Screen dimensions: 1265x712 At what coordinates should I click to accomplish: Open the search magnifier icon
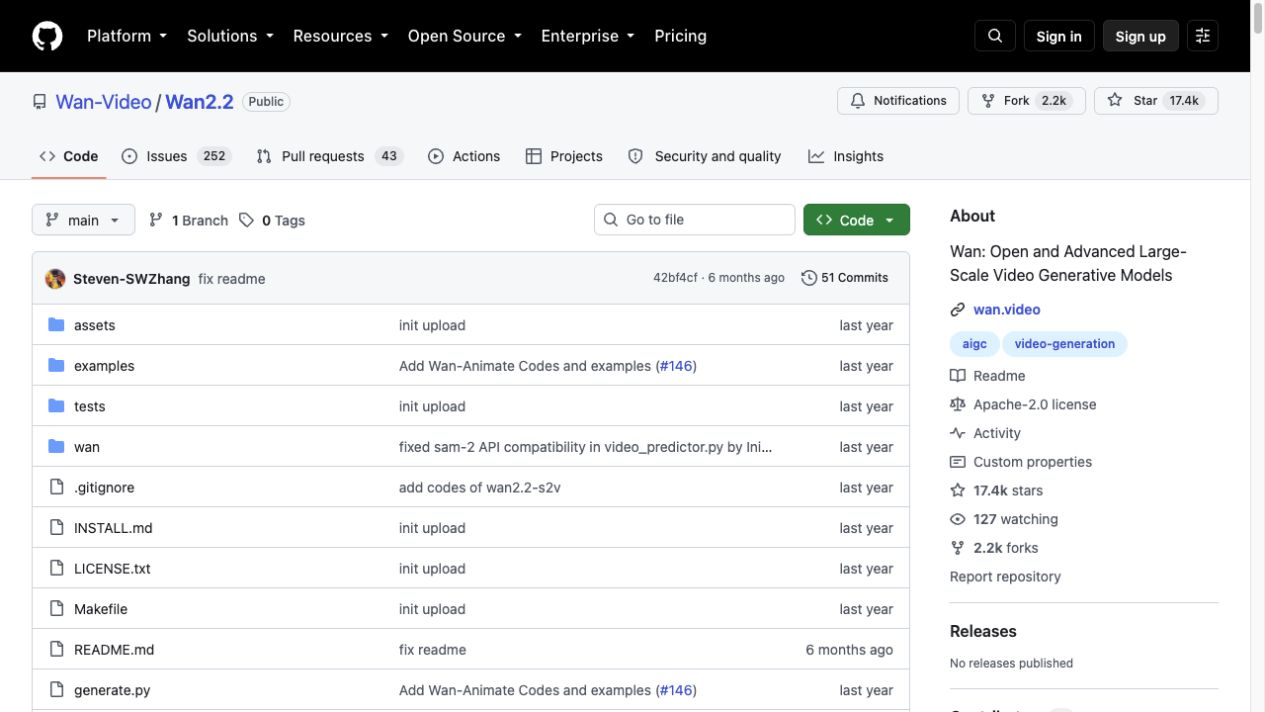click(995, 36)
